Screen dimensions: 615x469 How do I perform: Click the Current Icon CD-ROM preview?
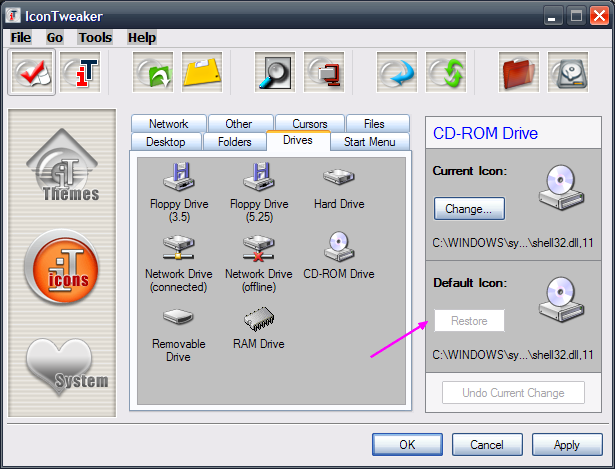pyautogui.click(x=561, y=187)
